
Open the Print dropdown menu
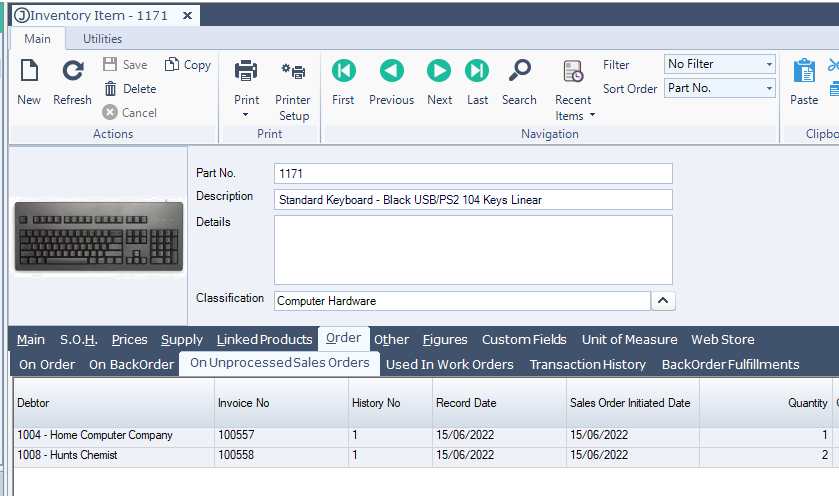[x=246, y=114]
